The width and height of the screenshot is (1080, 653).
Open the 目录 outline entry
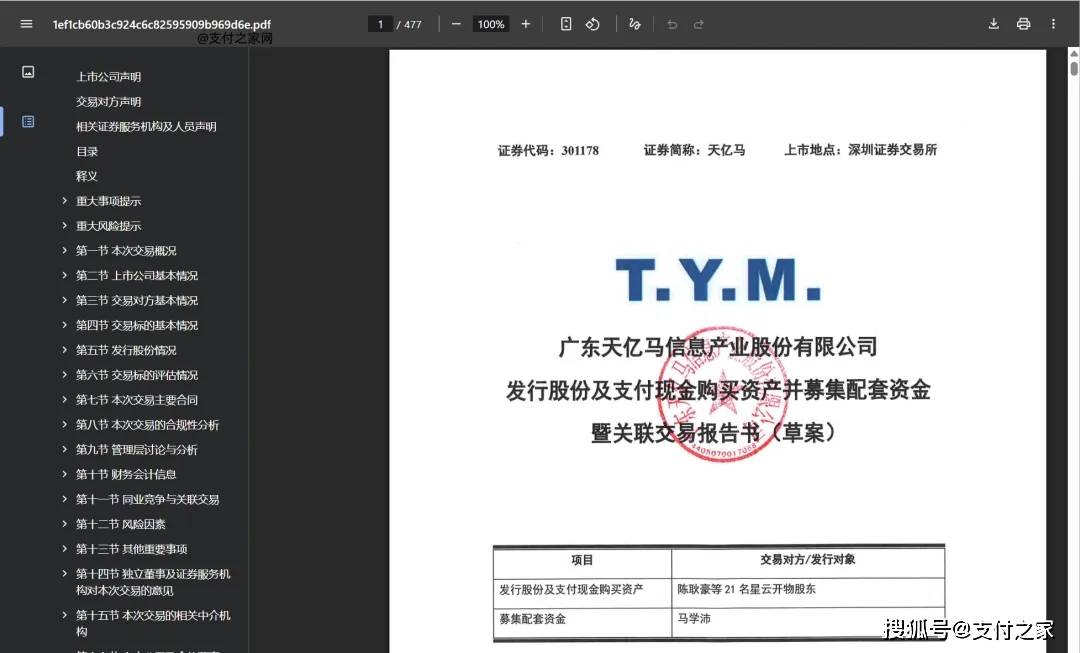(87, 151)
